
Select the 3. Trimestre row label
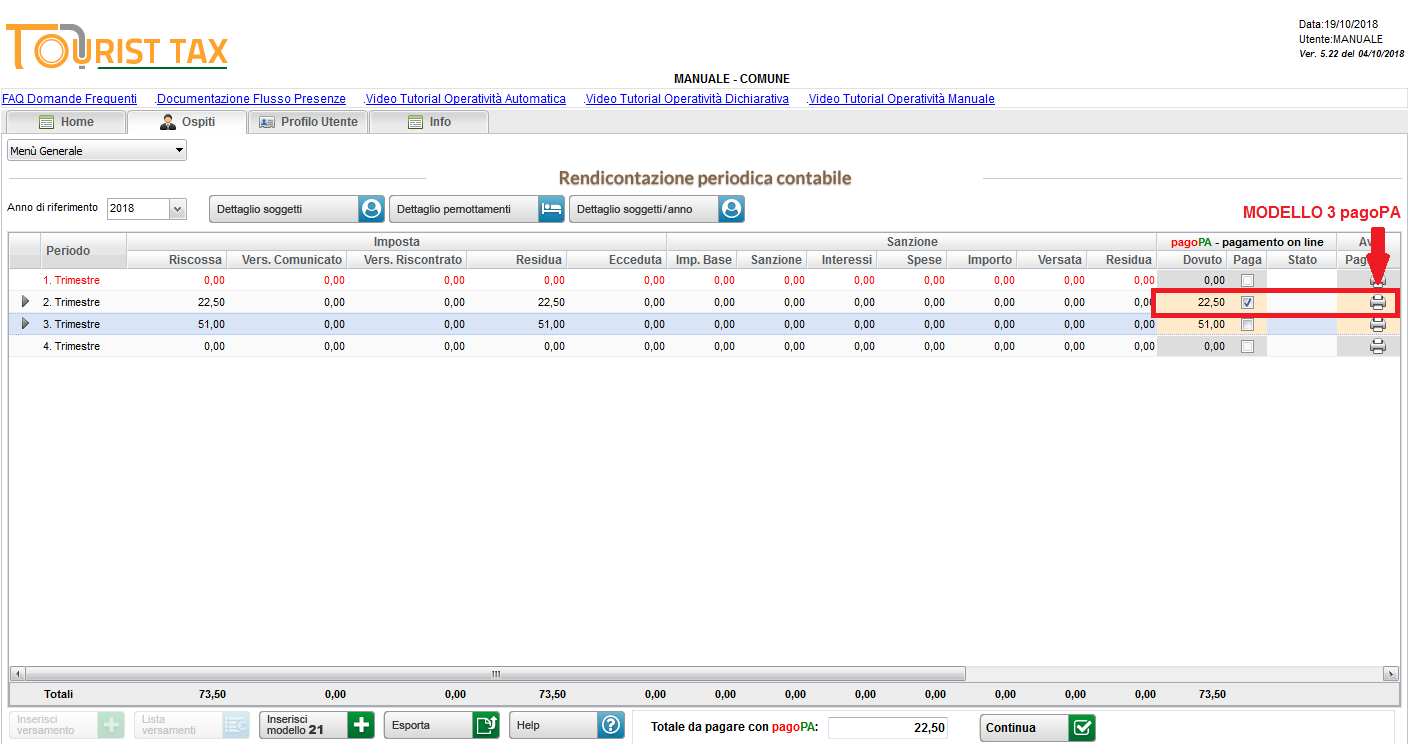point(71,324)
